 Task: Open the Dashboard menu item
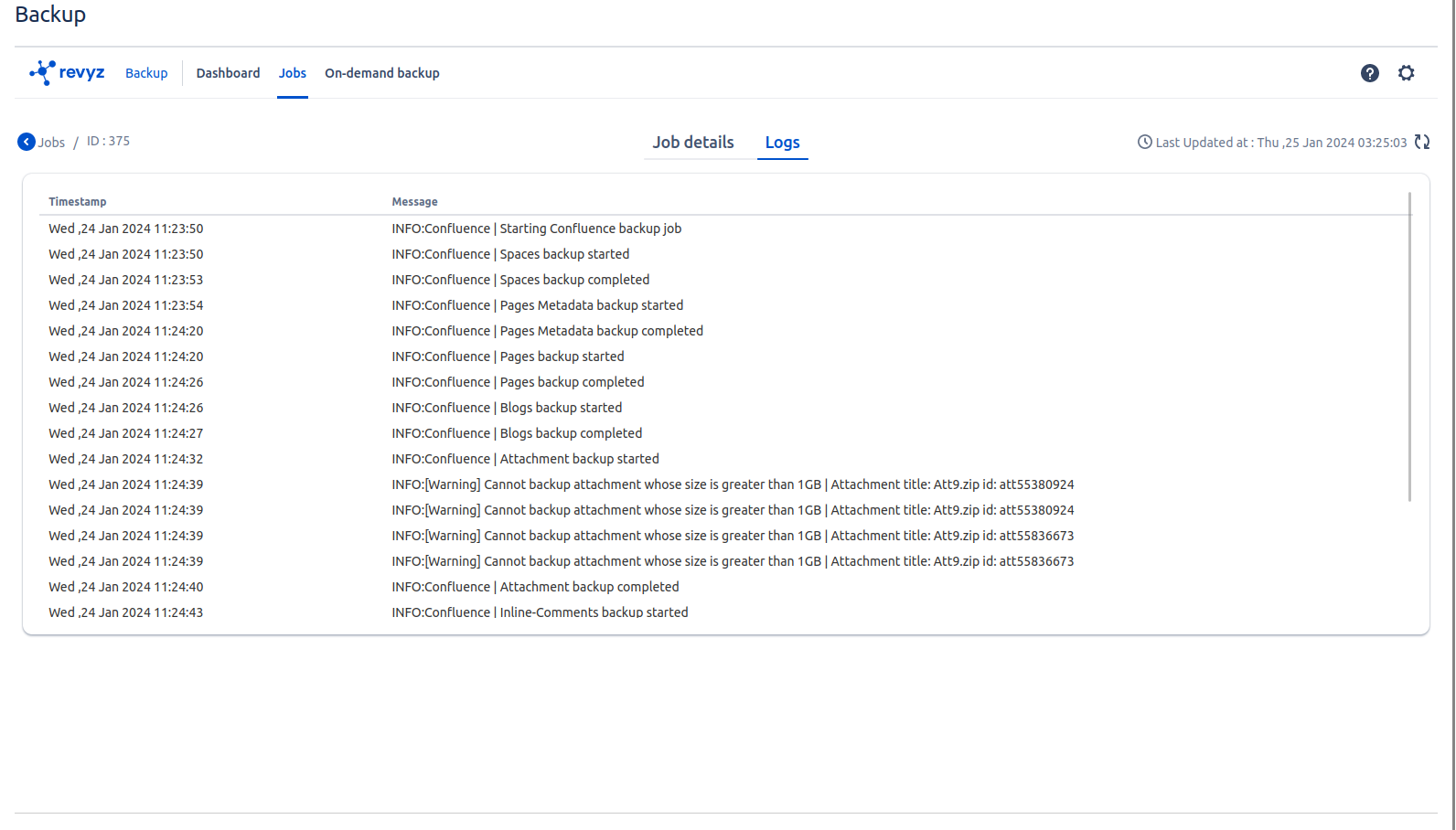click(x=228, y=73)
